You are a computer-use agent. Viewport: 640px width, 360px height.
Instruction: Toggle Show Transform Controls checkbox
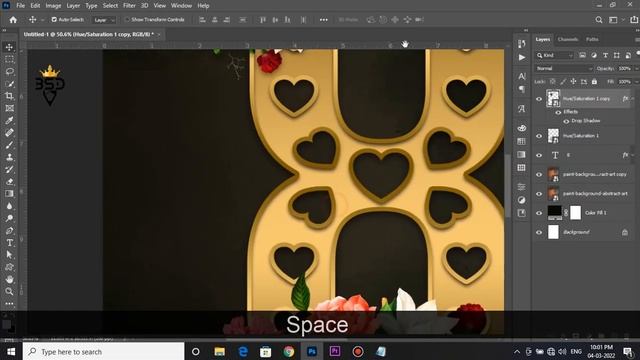127,20
